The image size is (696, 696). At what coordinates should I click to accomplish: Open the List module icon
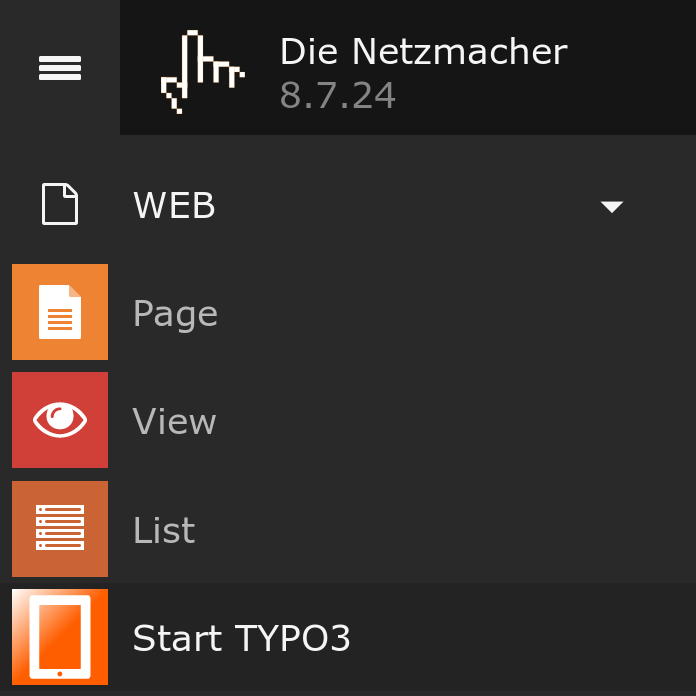pos(60,529)
